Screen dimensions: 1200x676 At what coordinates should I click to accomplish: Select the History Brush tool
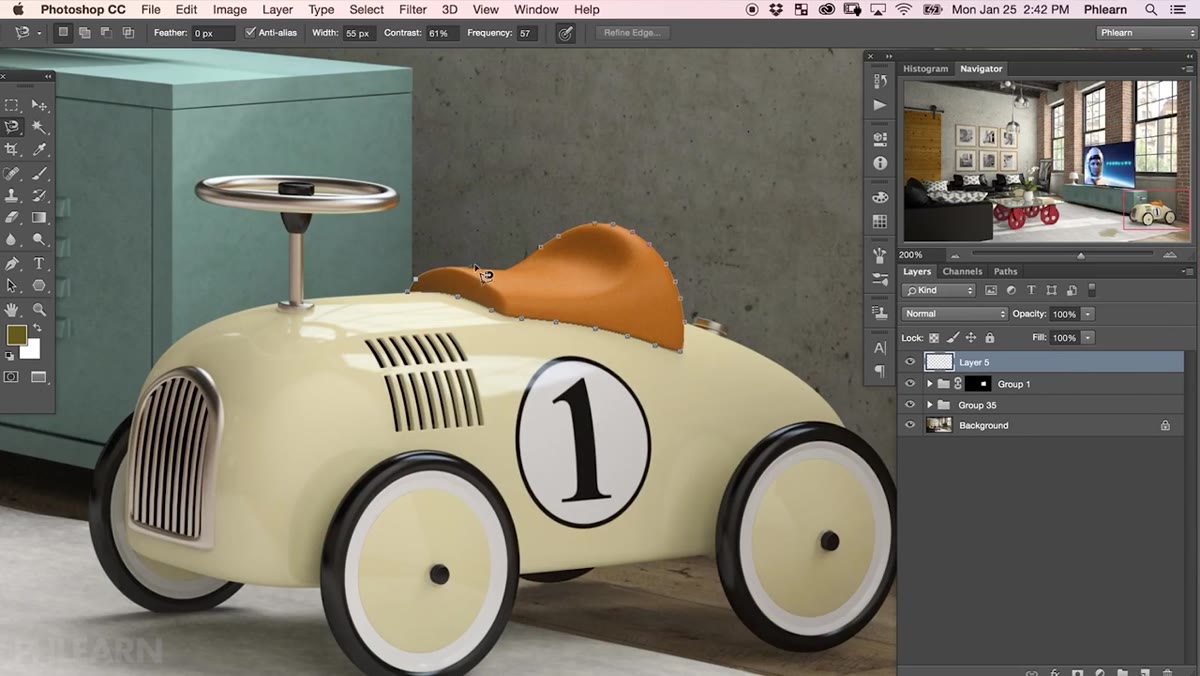pos(39,196)
